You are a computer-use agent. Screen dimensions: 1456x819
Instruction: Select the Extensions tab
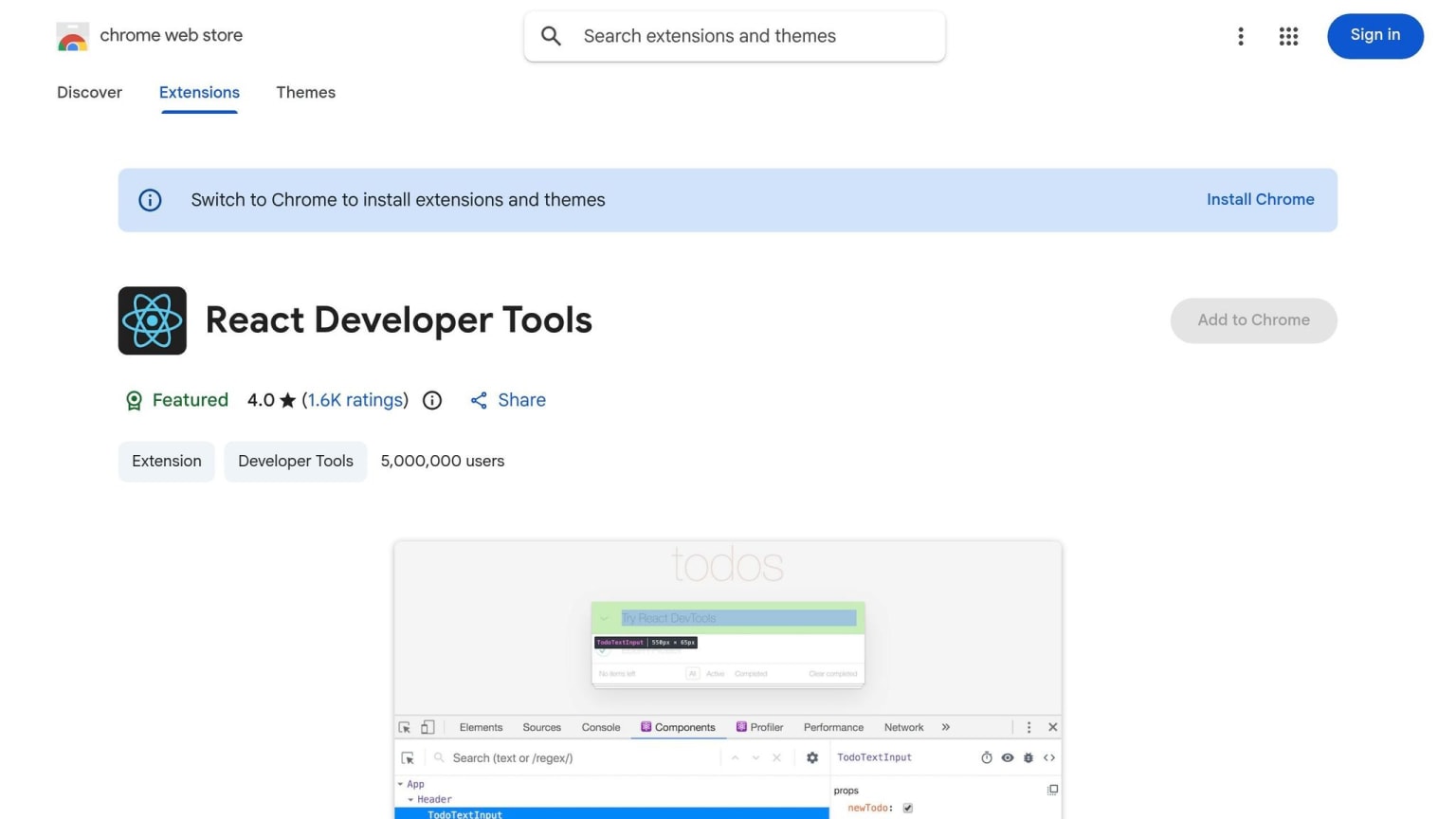pos(199,92)
